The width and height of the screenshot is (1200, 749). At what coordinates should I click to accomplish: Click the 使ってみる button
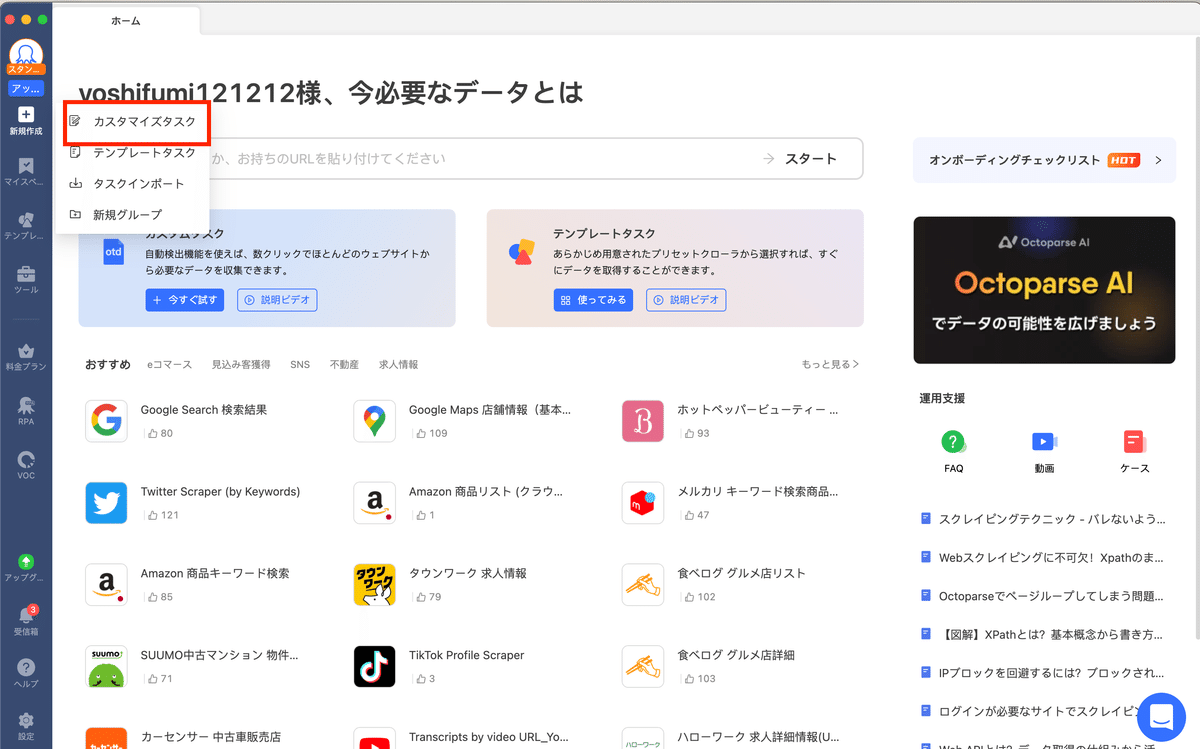[x=593, y=300]
